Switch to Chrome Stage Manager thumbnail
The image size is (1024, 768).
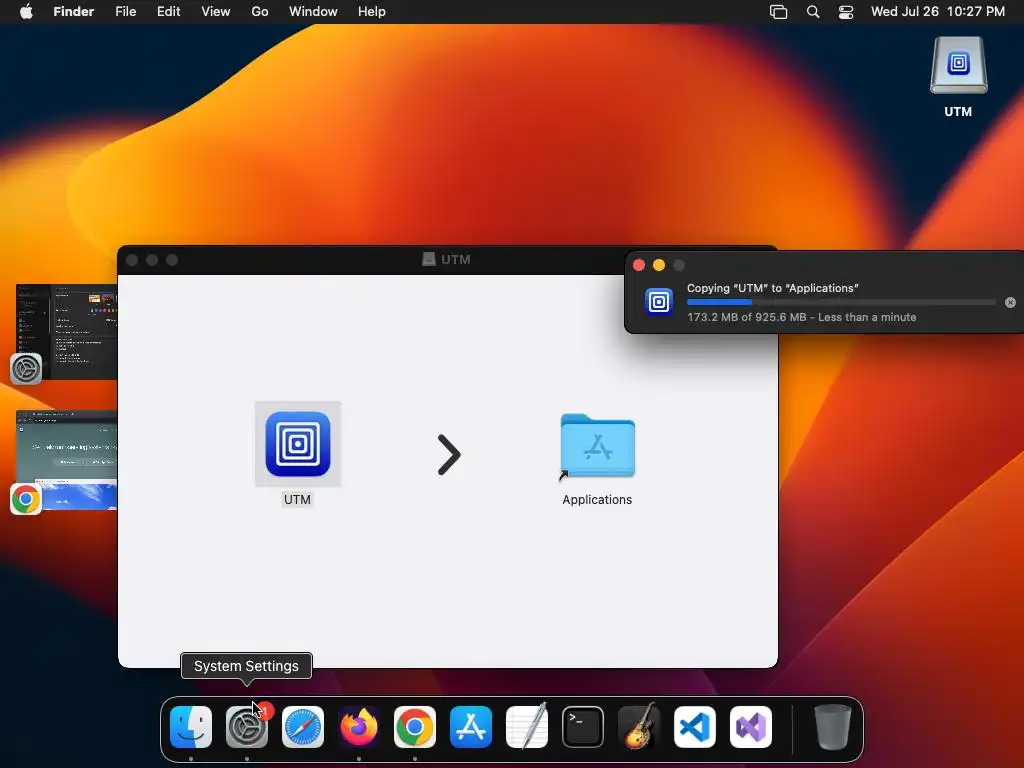click(x=66, y=460)
